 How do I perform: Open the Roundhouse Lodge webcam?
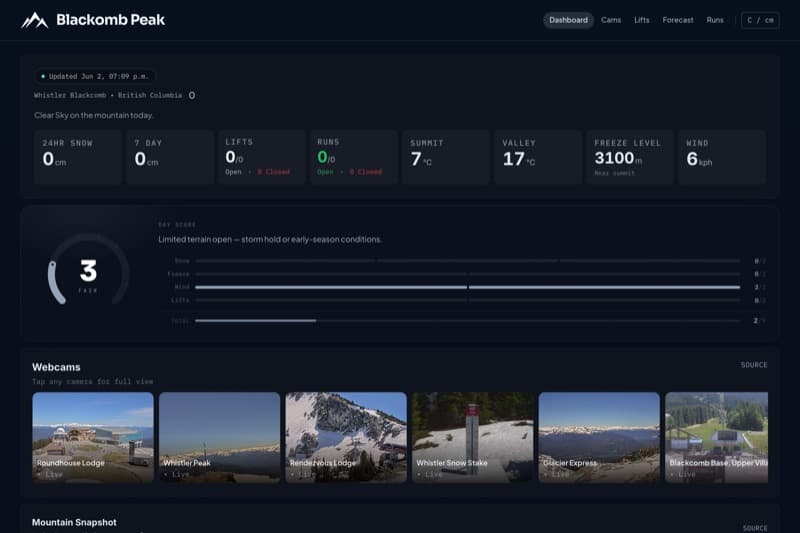(x=93, y=437)
